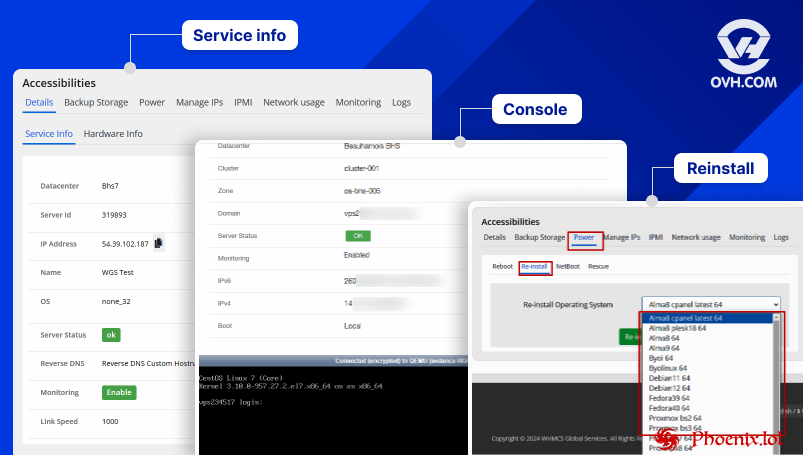Click Reverse DNS Custom Hostname text
Screen dimensions: 803x455
pyautogui.click(x=148, y=363)
